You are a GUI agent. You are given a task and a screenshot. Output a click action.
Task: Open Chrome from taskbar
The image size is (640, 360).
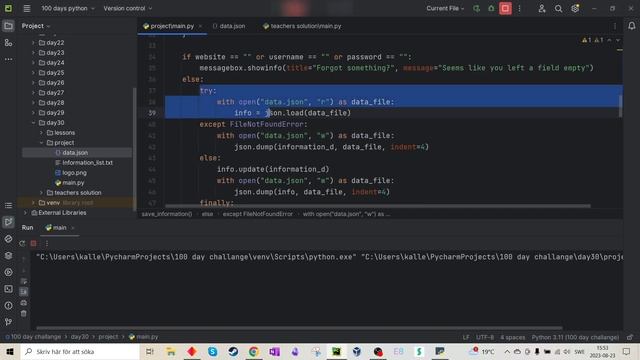253,351
